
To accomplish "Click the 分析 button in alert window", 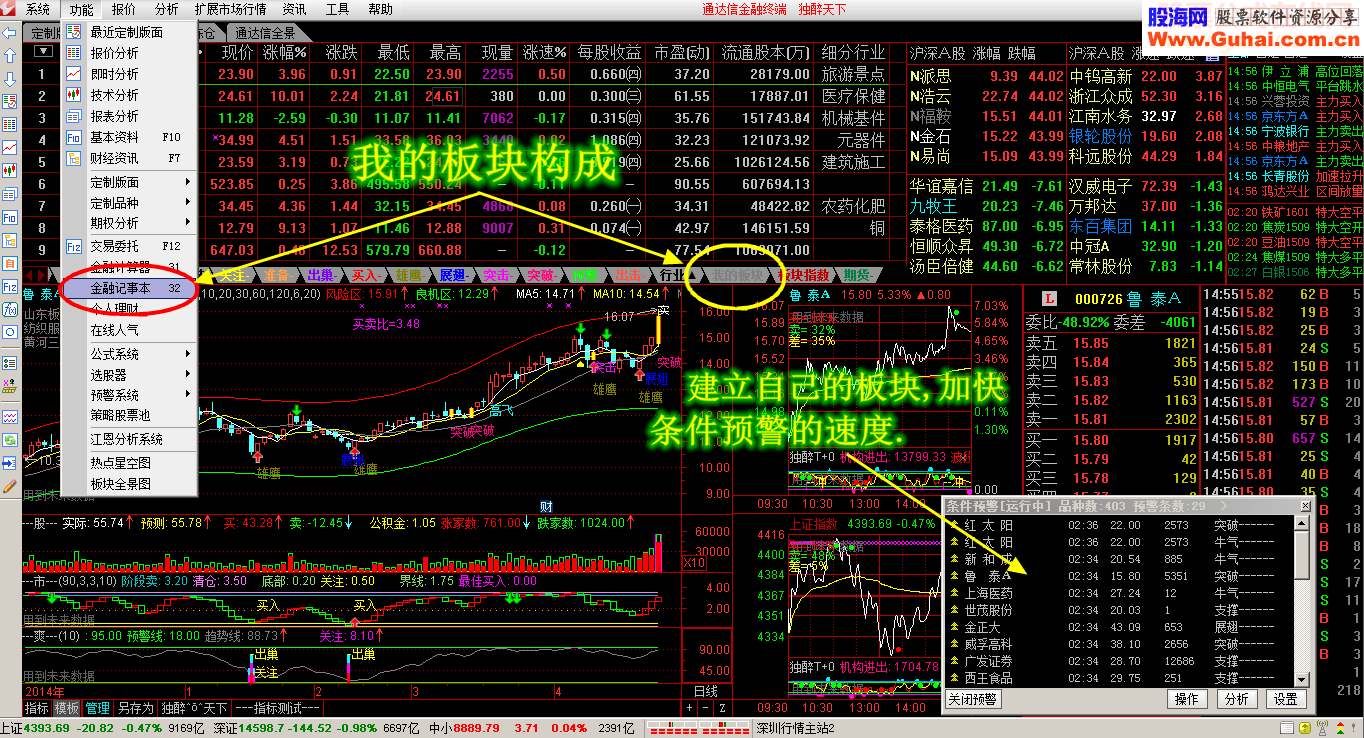I will [x=1236, y=699].
